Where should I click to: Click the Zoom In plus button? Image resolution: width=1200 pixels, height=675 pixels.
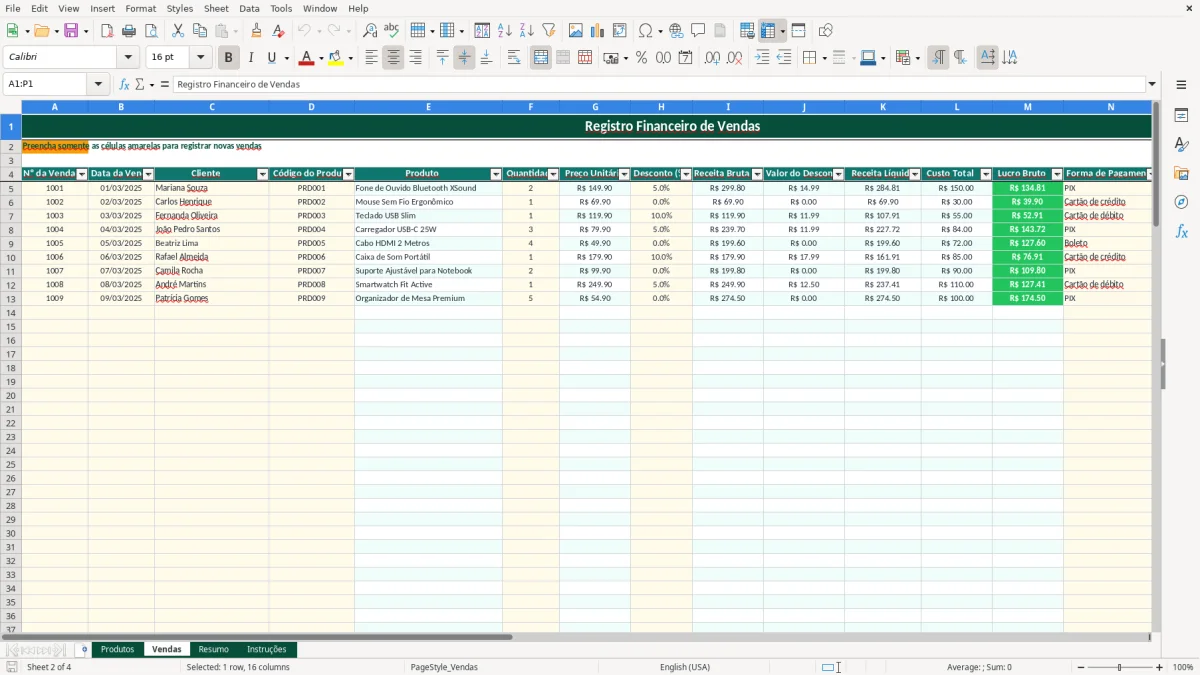coord(1159,667)
